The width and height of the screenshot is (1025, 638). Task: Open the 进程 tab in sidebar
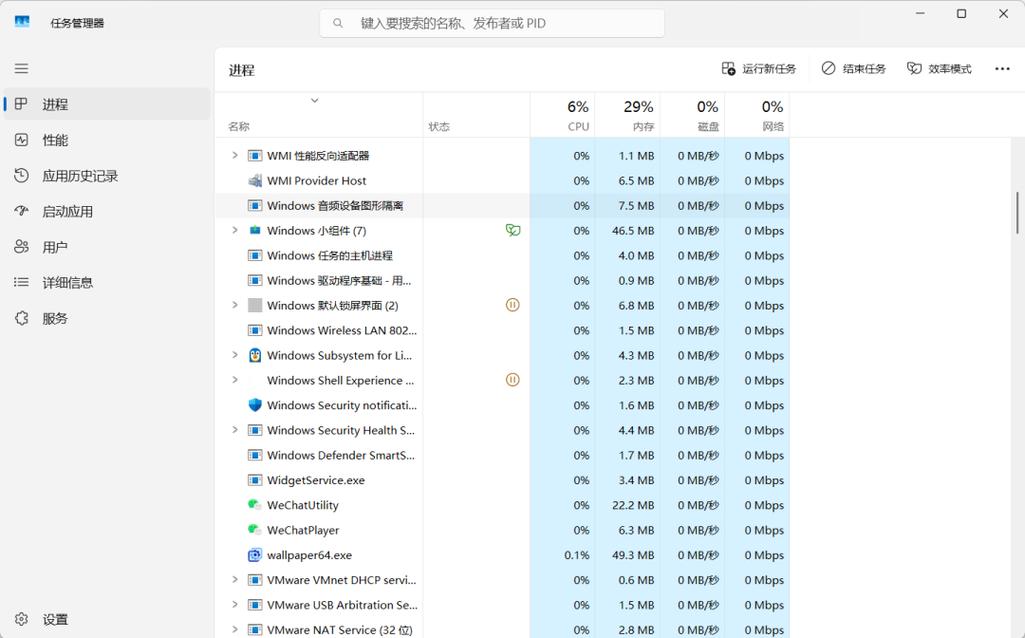pyautogui.click(x=107, y=104)
